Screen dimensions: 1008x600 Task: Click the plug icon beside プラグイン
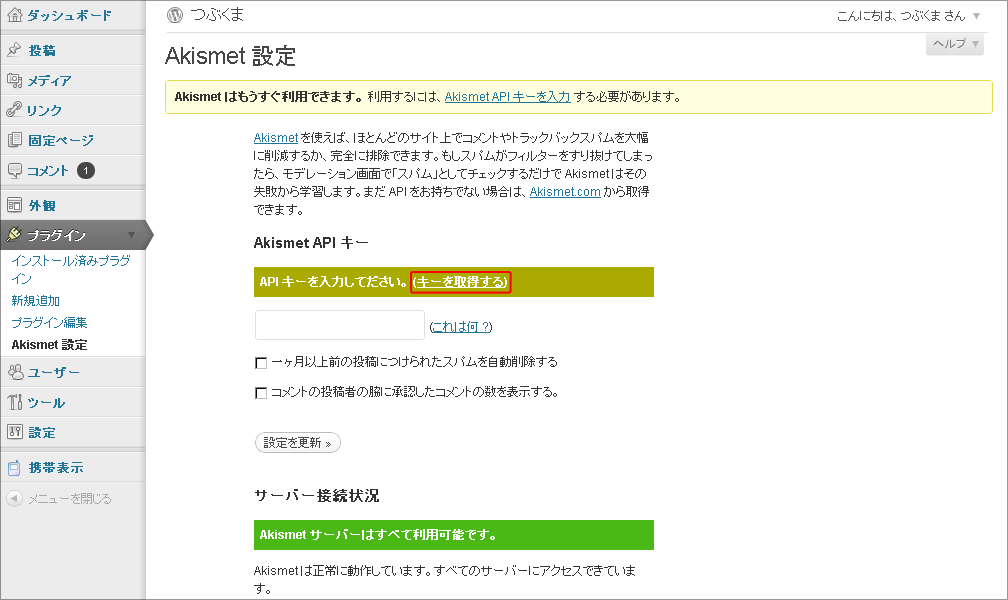pyautogui.click(x=14, y=235)
